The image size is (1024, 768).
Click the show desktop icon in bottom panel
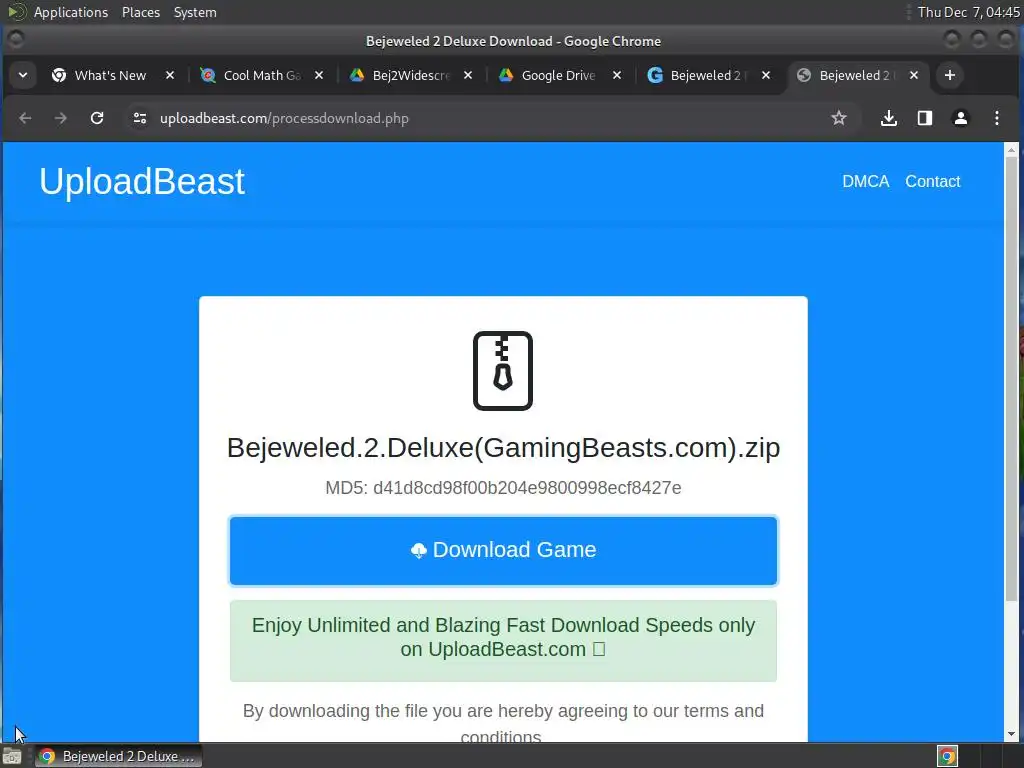(12, 756)
